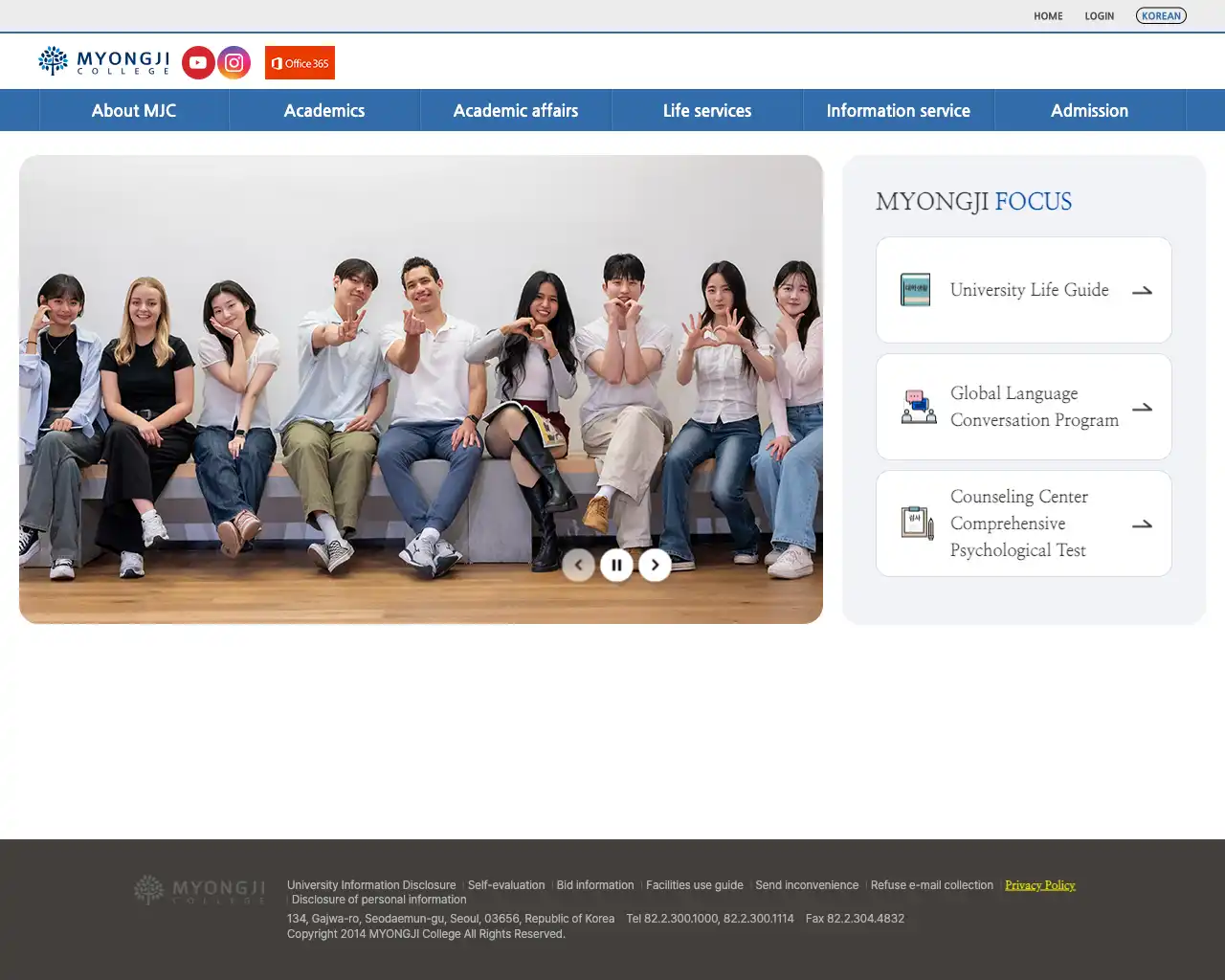This screenshot has width=1225, height=980.
Task: Click the Counseling Center clipboard icon
Action: (918, 523)
